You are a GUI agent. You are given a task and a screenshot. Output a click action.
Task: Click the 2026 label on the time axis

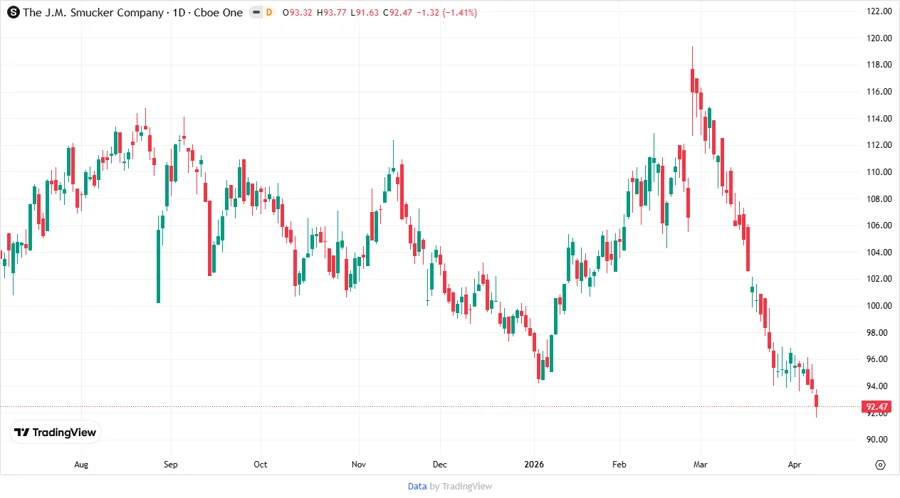(534, 465)
